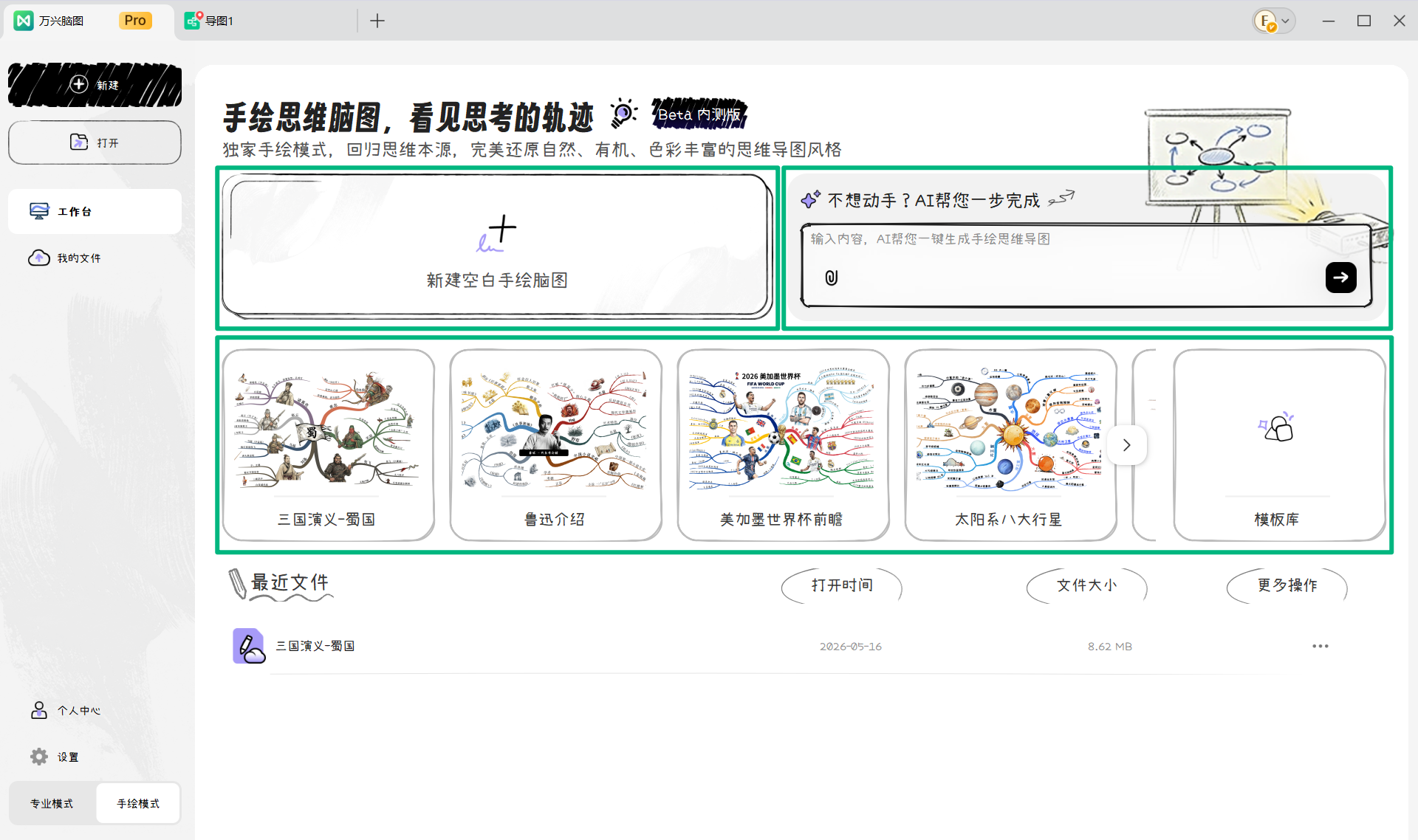
Task: Switch to 手绘模式 mode
Action: coord(138,803)
